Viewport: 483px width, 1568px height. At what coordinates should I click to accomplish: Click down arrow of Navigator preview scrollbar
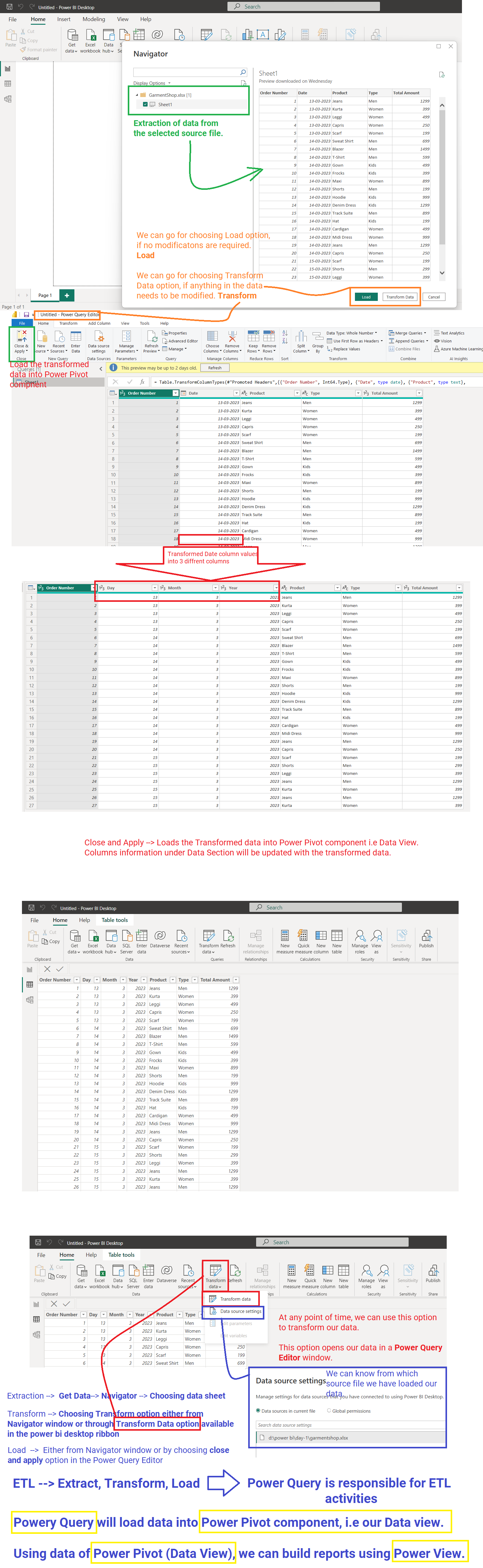point(442,273)
